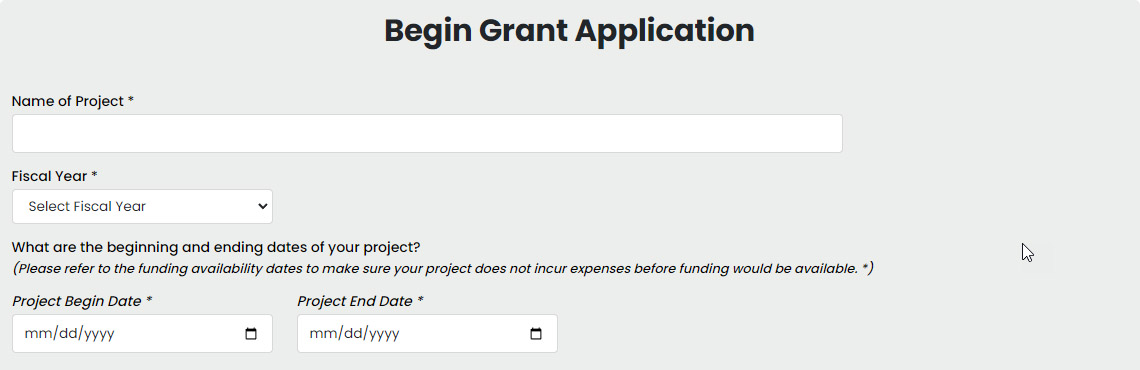Click the Project Begin Date label
The height and width of the screenshot is (370, 1140).
[82, 302]
